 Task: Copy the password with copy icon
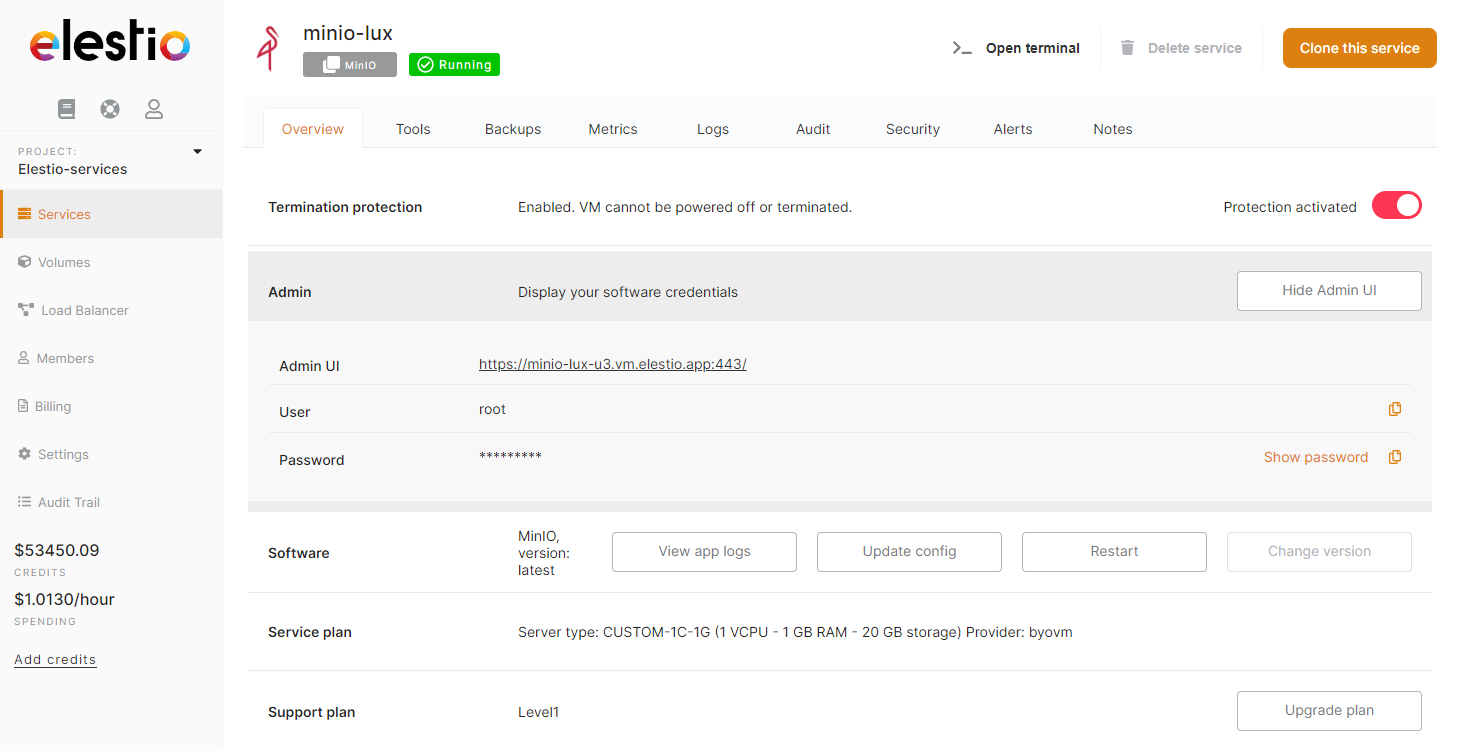pyautogui.click(x=1395, y=457)
